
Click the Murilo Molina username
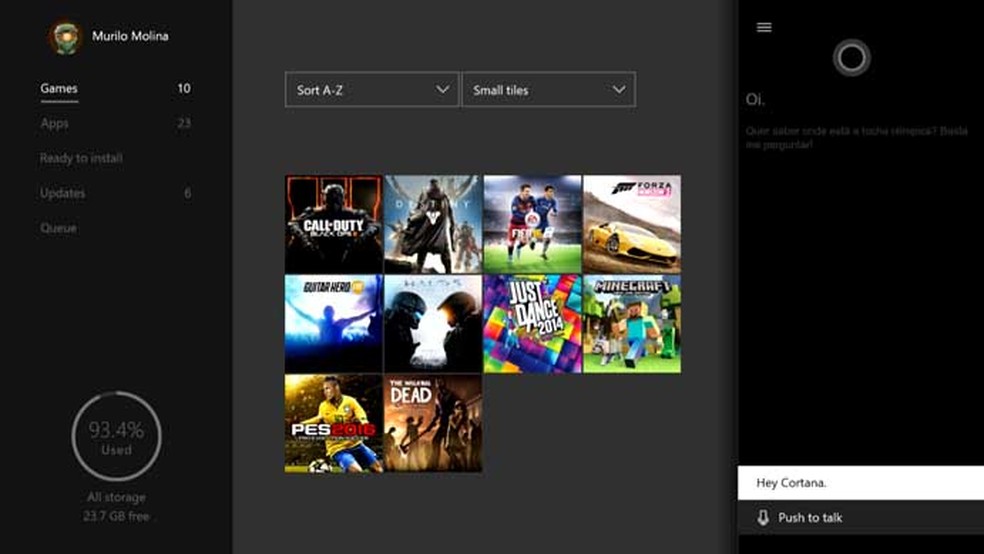[130, 36]
